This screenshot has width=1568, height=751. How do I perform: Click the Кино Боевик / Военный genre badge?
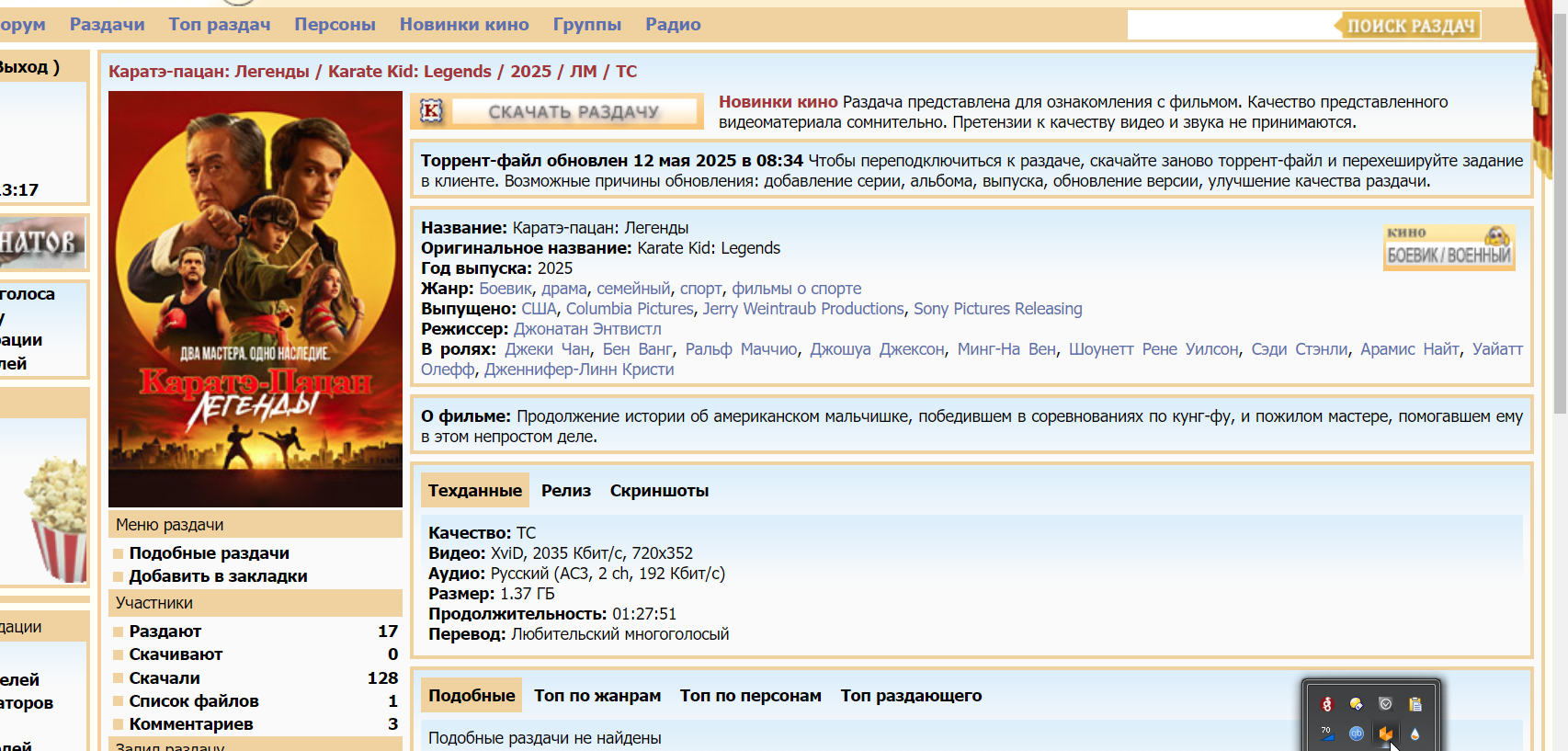point(1449,247)
